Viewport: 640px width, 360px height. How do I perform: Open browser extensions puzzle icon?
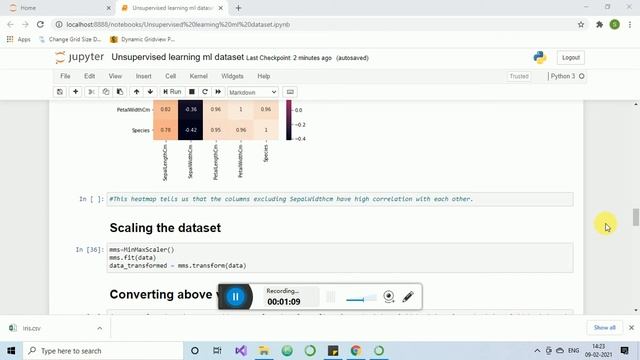coord(599,24)
